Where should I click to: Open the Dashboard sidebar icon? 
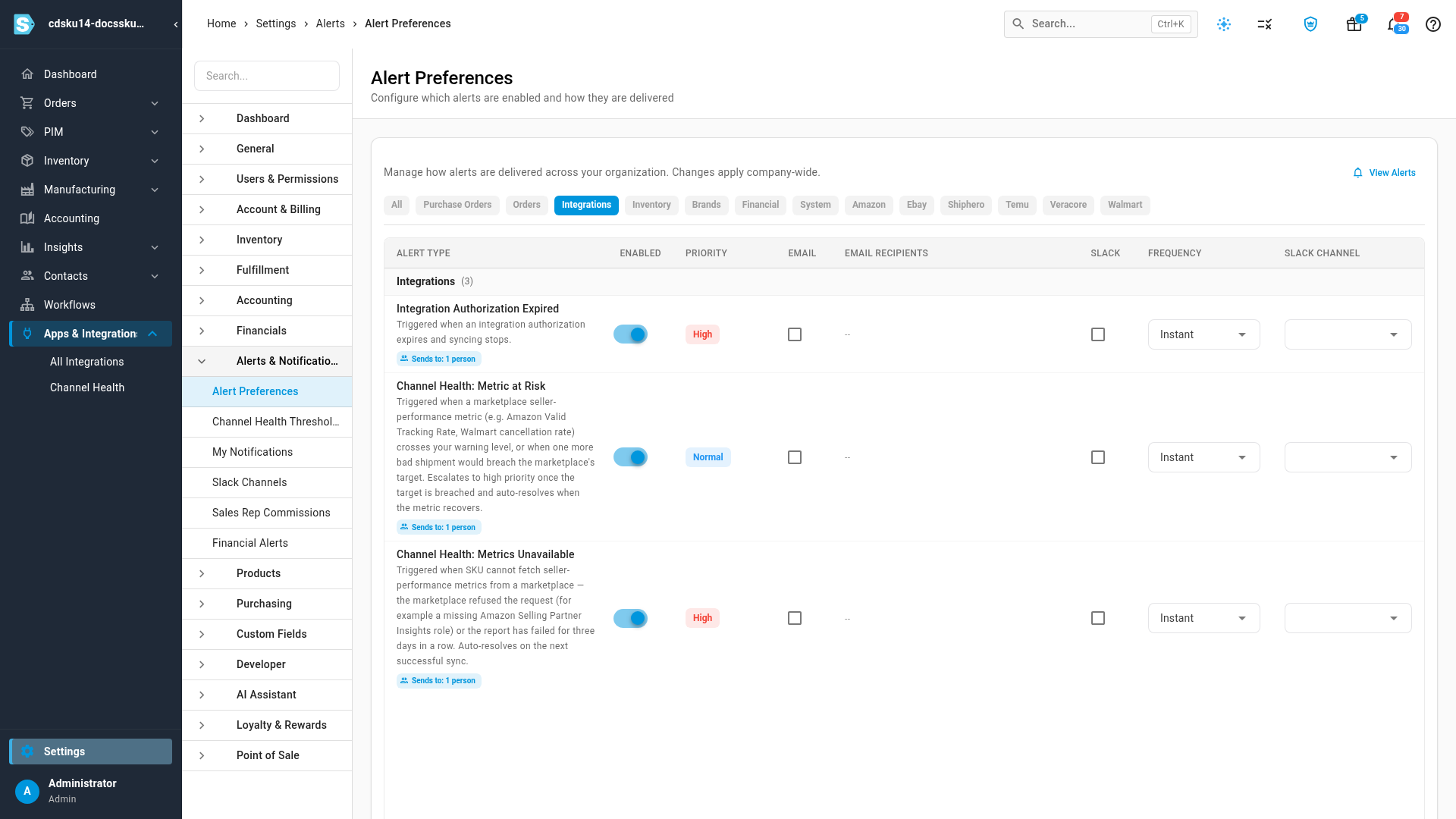pos(27,74)
